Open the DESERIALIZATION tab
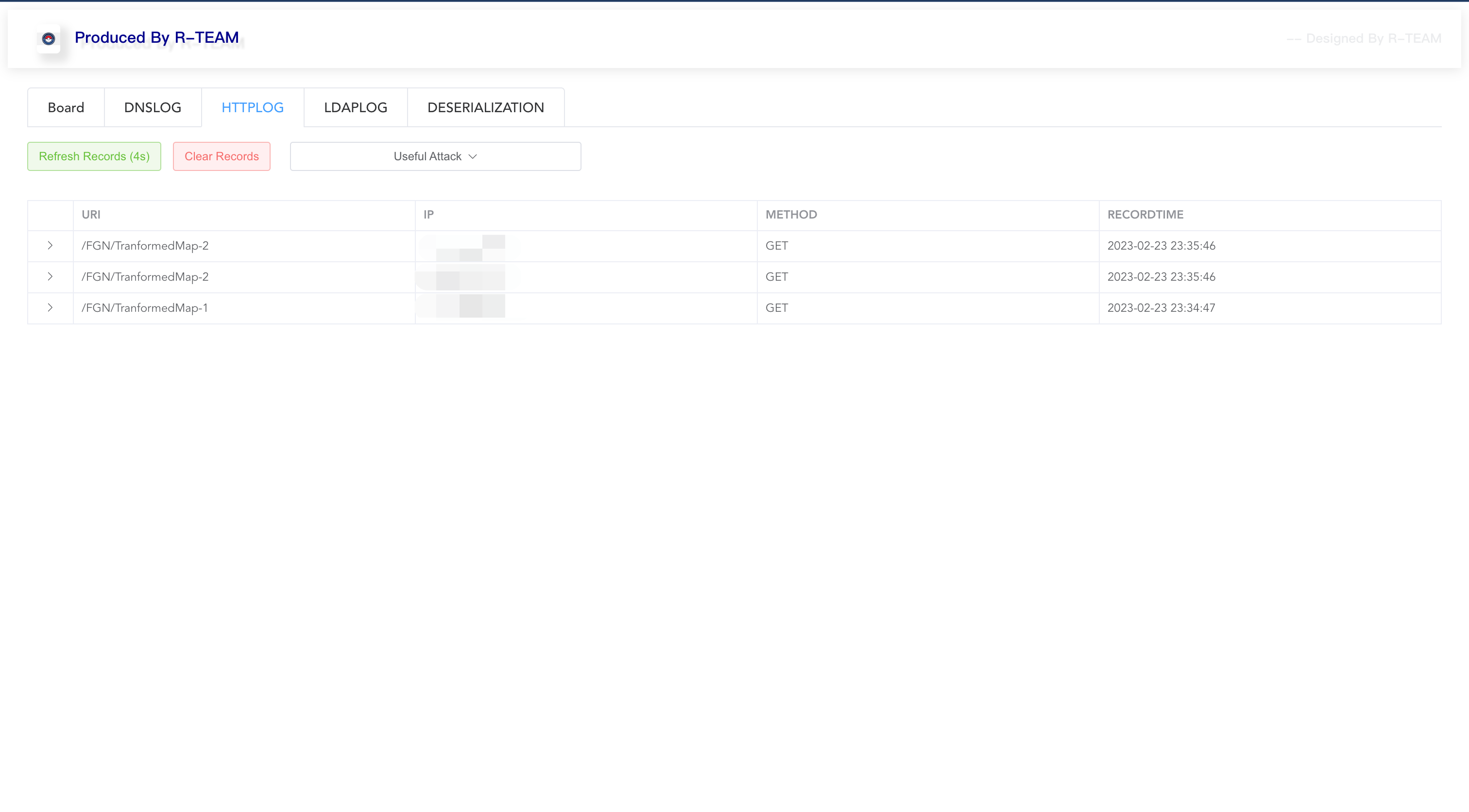 (486, 107)
